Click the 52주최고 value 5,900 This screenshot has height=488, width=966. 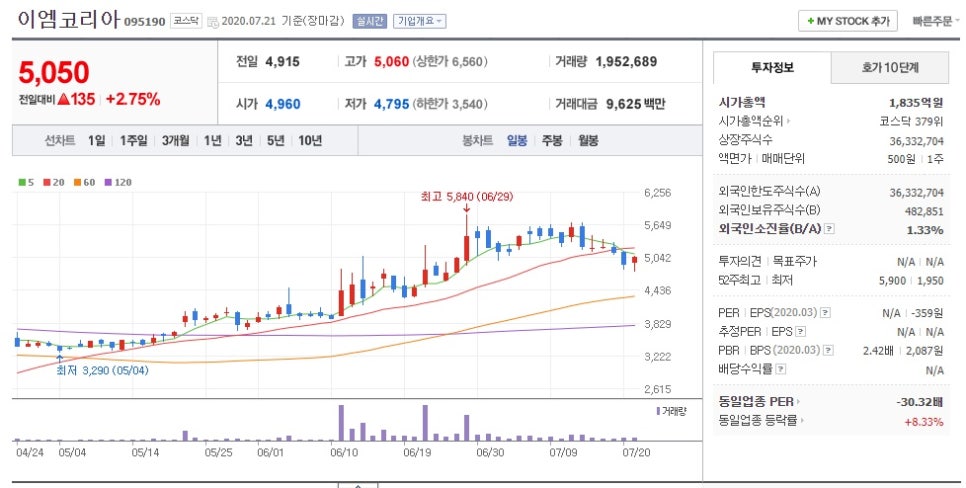(893, 281)
